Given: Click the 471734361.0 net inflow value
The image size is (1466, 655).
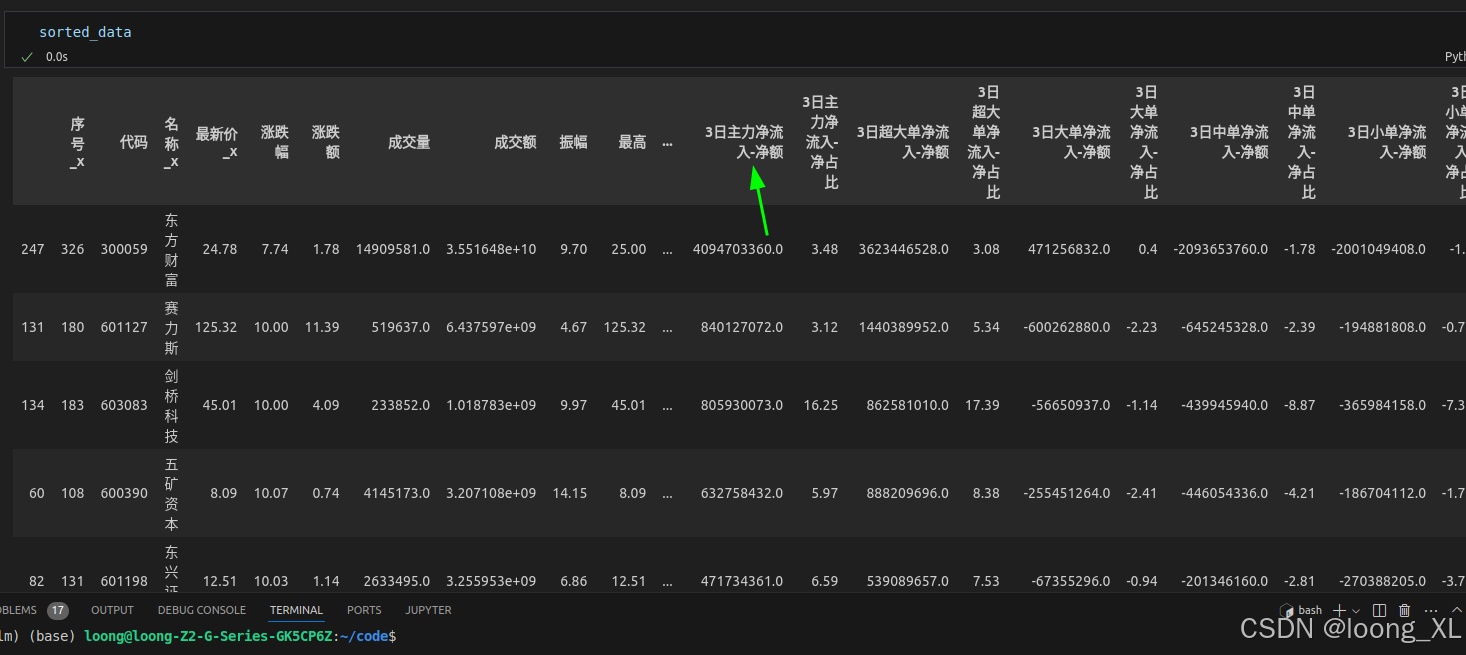Looking at the screenshot, I should (742, 581).
